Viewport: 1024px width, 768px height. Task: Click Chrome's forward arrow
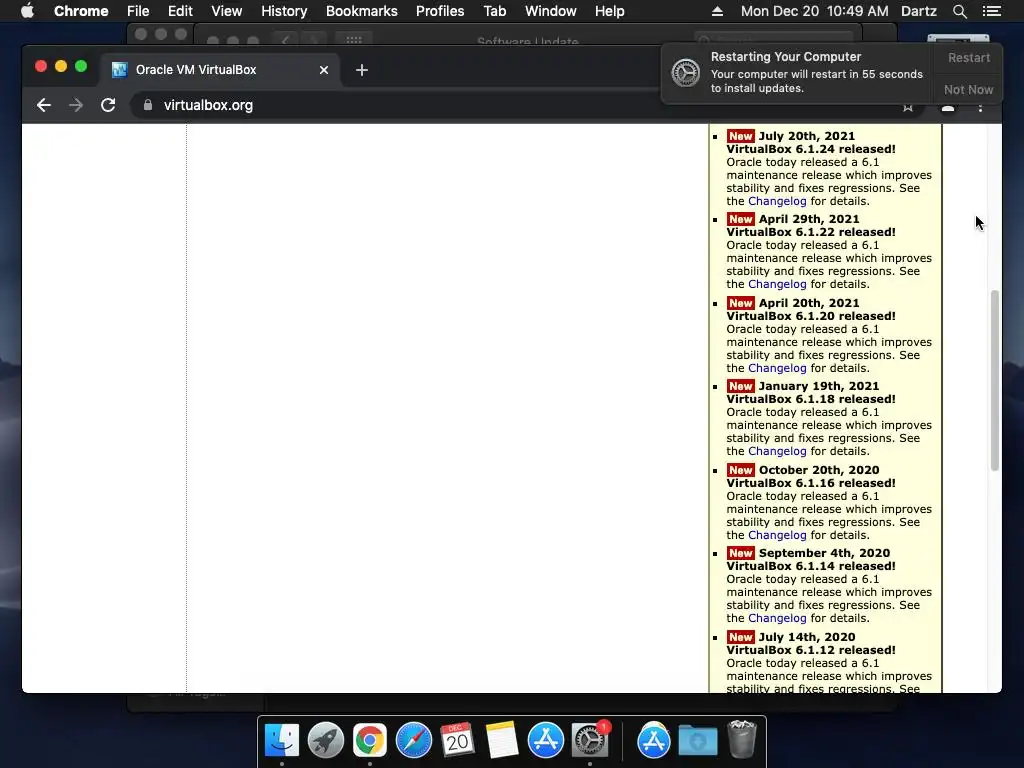(76, 105)
